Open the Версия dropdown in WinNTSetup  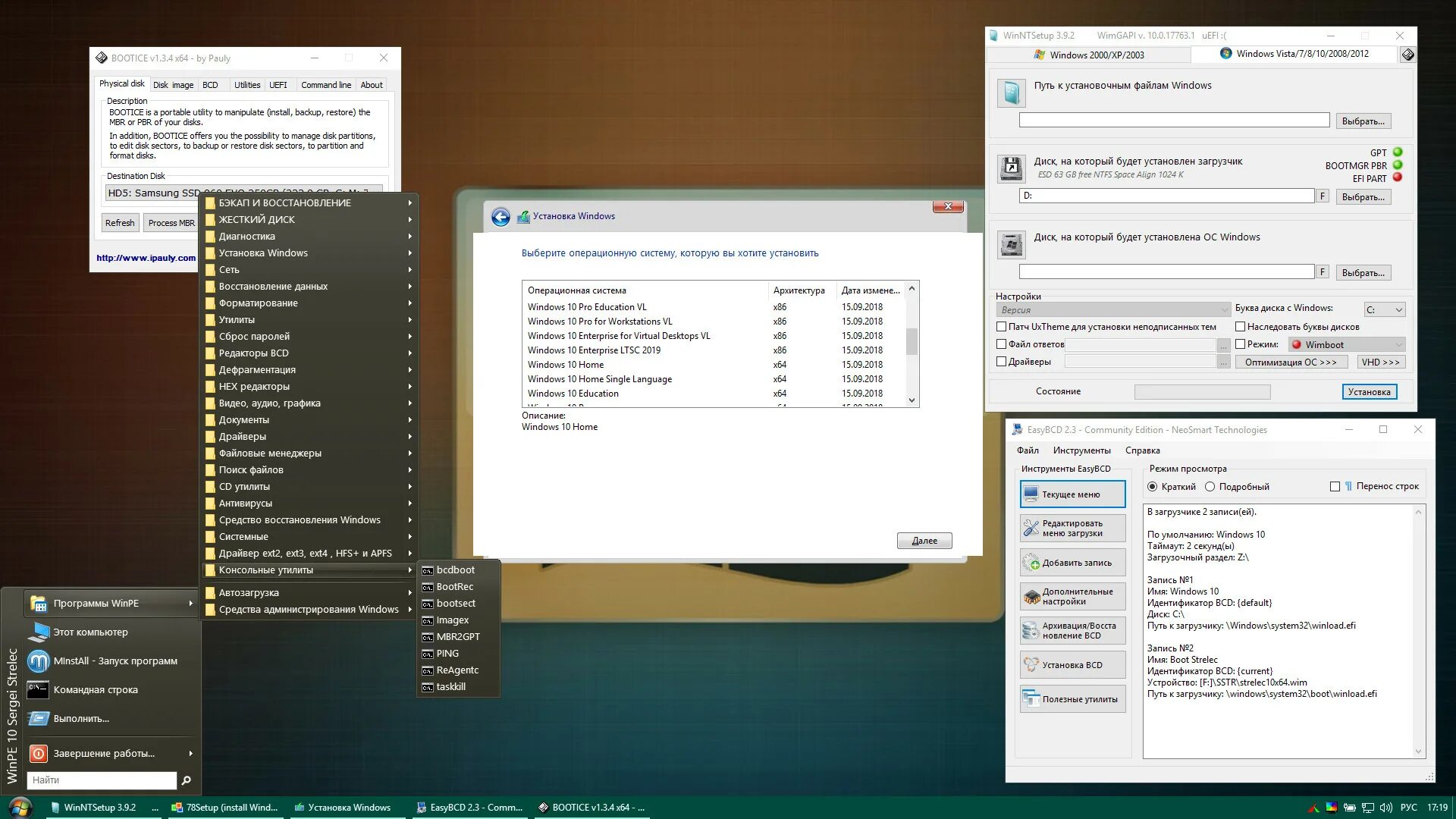(x=1113, y=310)
